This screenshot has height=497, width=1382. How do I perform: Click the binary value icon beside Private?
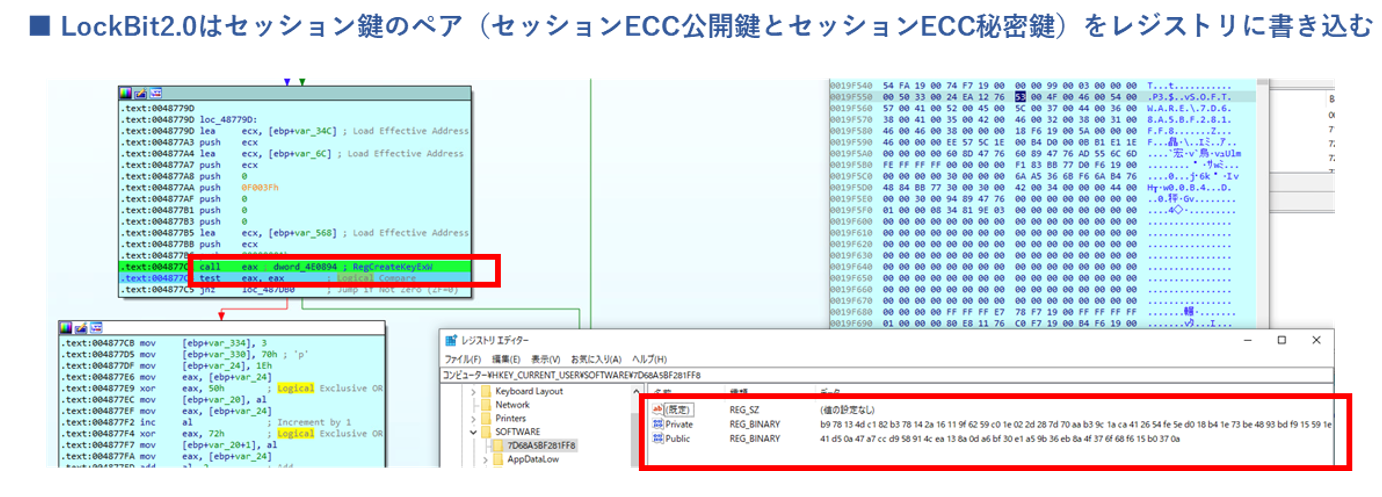click(x=658, y=424)
